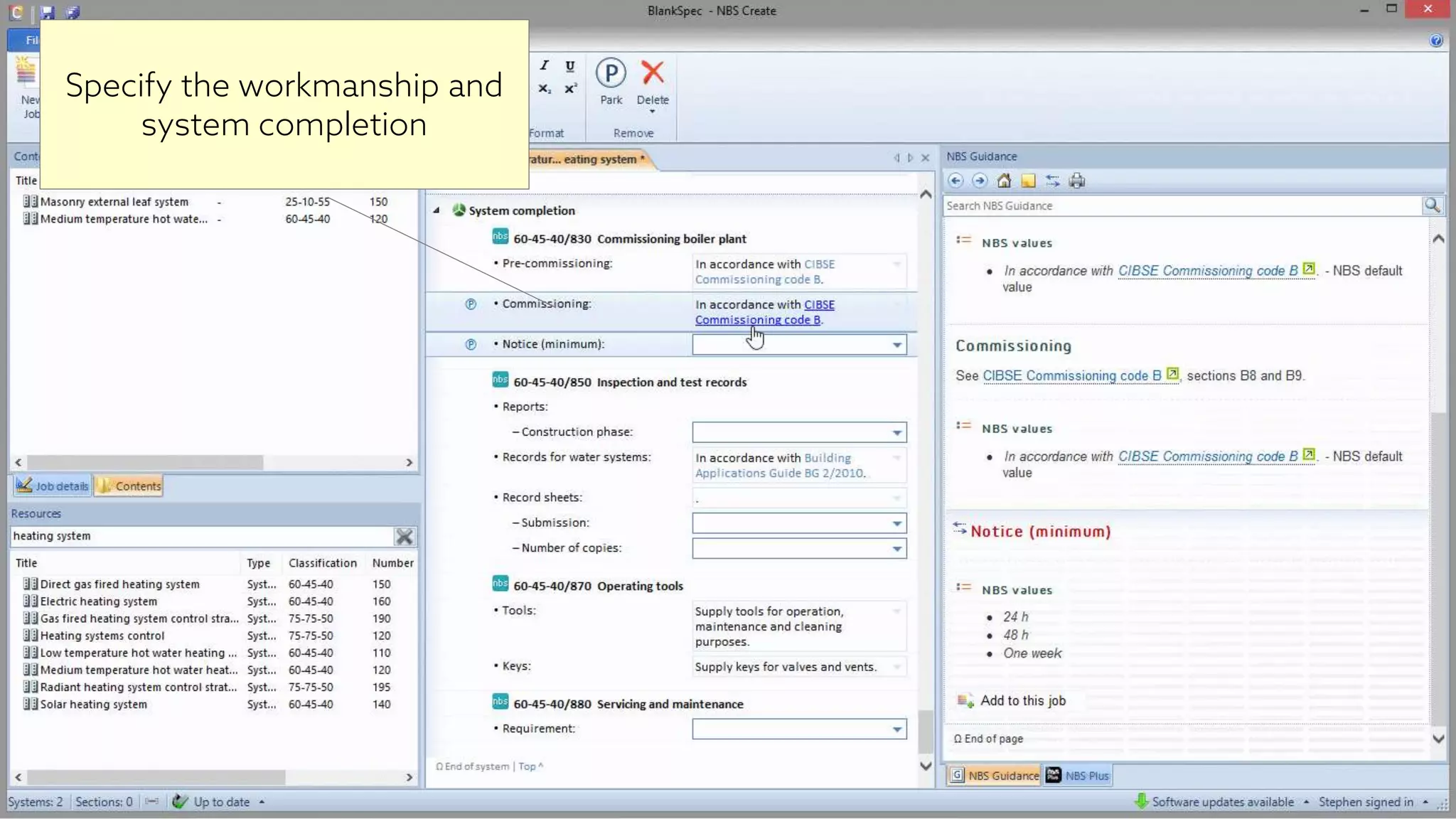The width and height of the screenshot is (1456, 819).
Task: Collapse the System completion section
Action: 437,210
